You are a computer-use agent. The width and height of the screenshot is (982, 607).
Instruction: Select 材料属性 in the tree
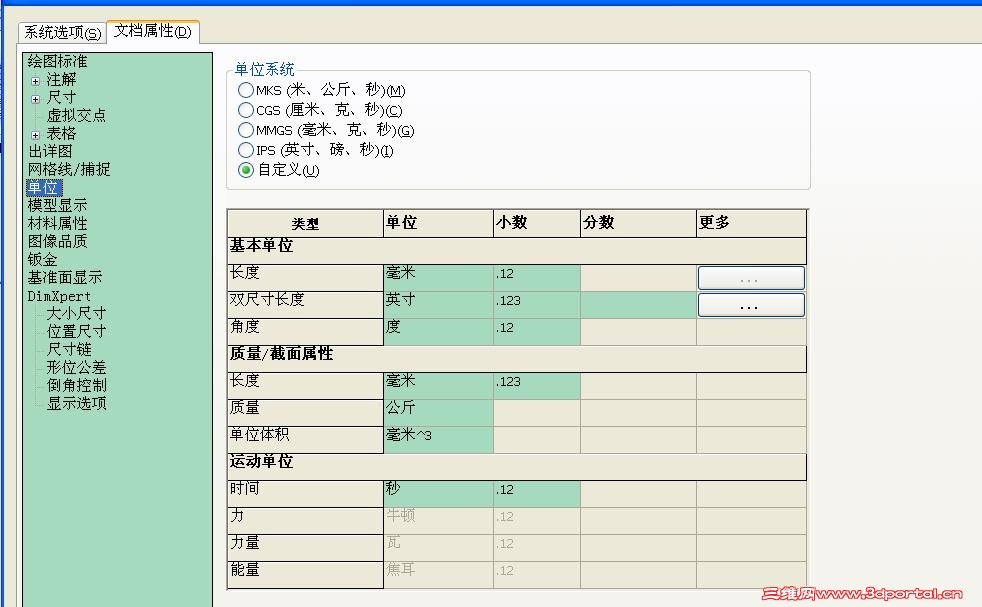[57, 223]
